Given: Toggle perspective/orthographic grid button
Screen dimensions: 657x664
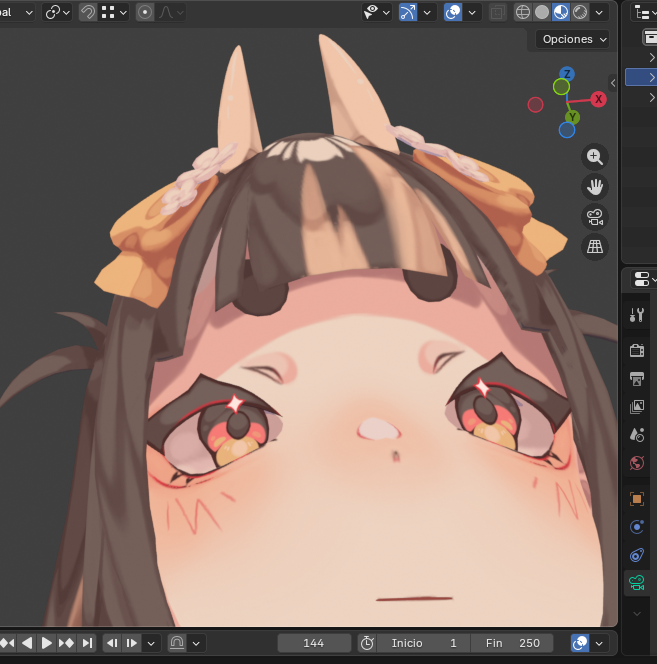Looking at the screenshot, I should pyautogui.click(x=595, y=246).
